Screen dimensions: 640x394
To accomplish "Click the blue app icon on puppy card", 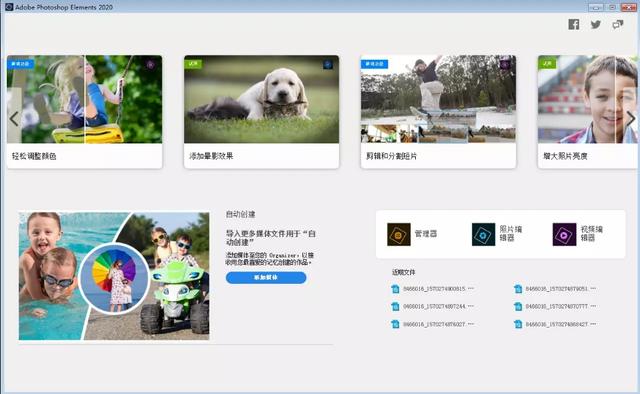I will click(328, 65).
